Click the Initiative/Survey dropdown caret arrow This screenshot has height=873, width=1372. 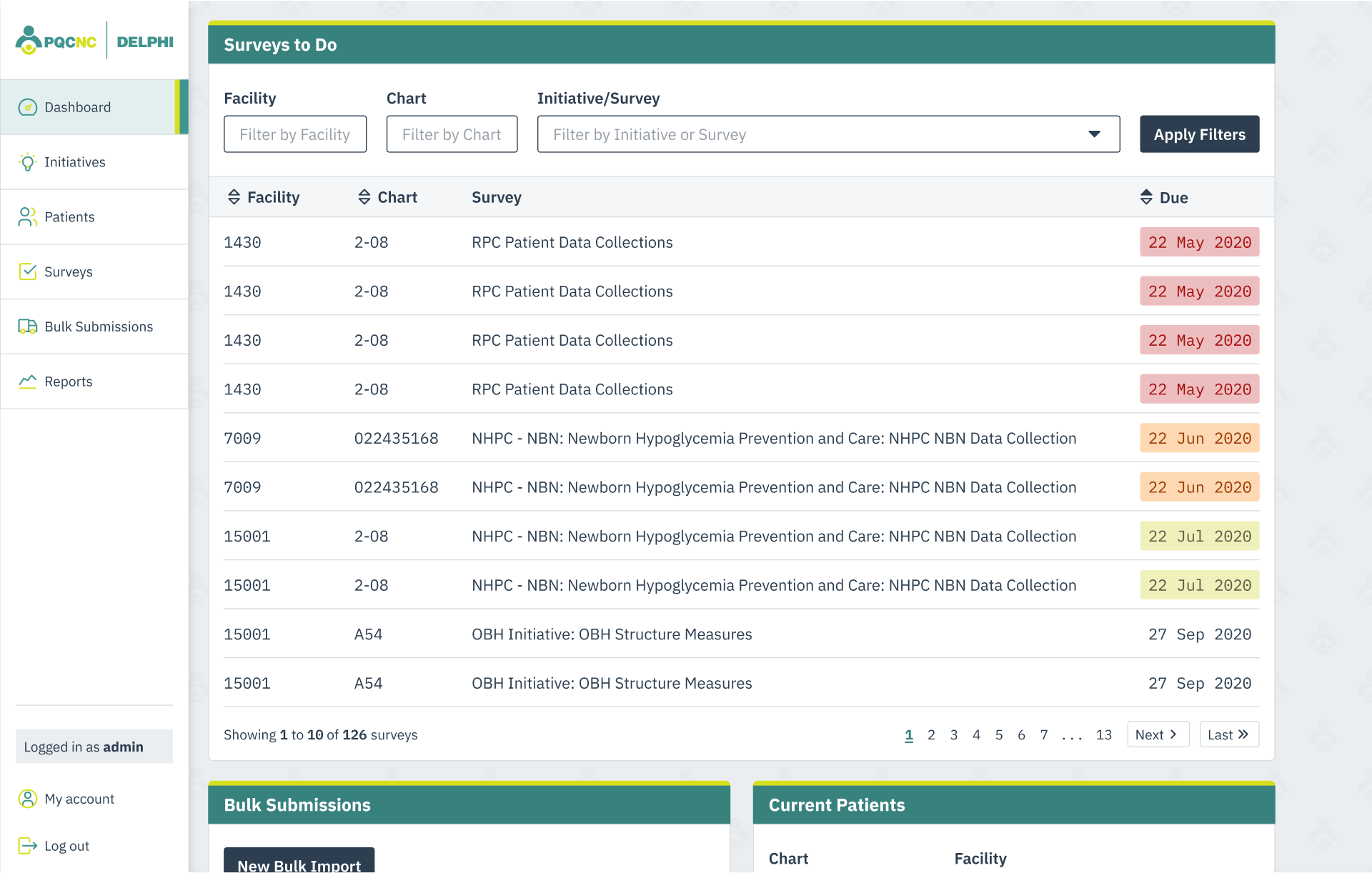point(1094,134)
